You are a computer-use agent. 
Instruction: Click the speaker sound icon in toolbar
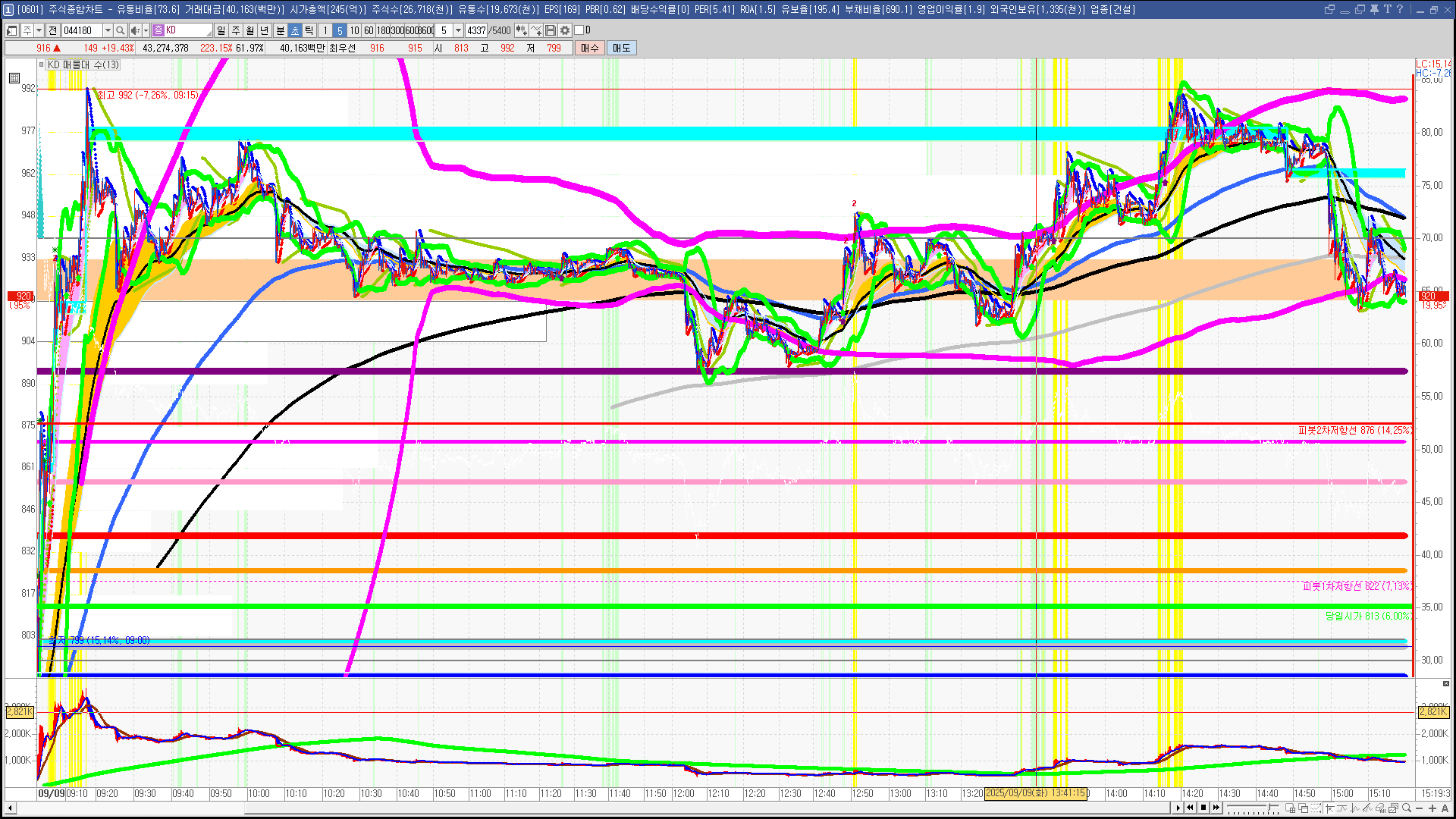[135, 30]
